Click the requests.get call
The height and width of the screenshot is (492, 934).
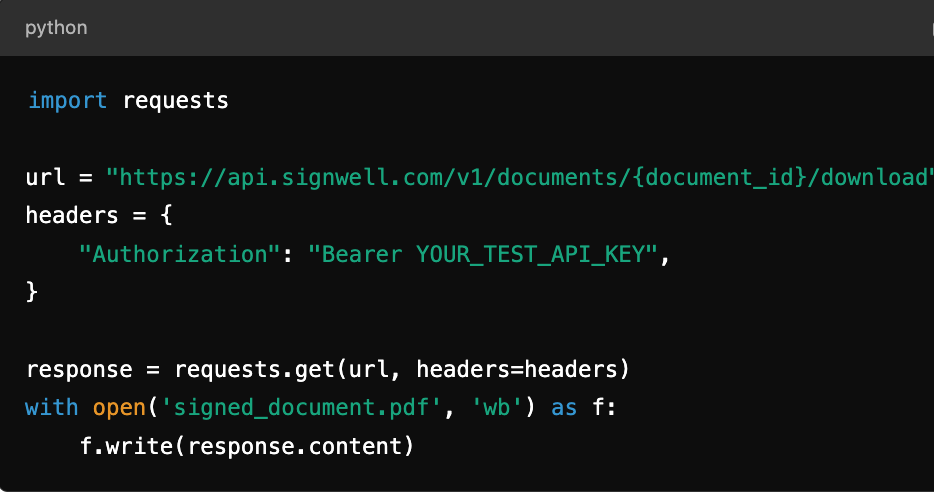(x=254, y=369)
